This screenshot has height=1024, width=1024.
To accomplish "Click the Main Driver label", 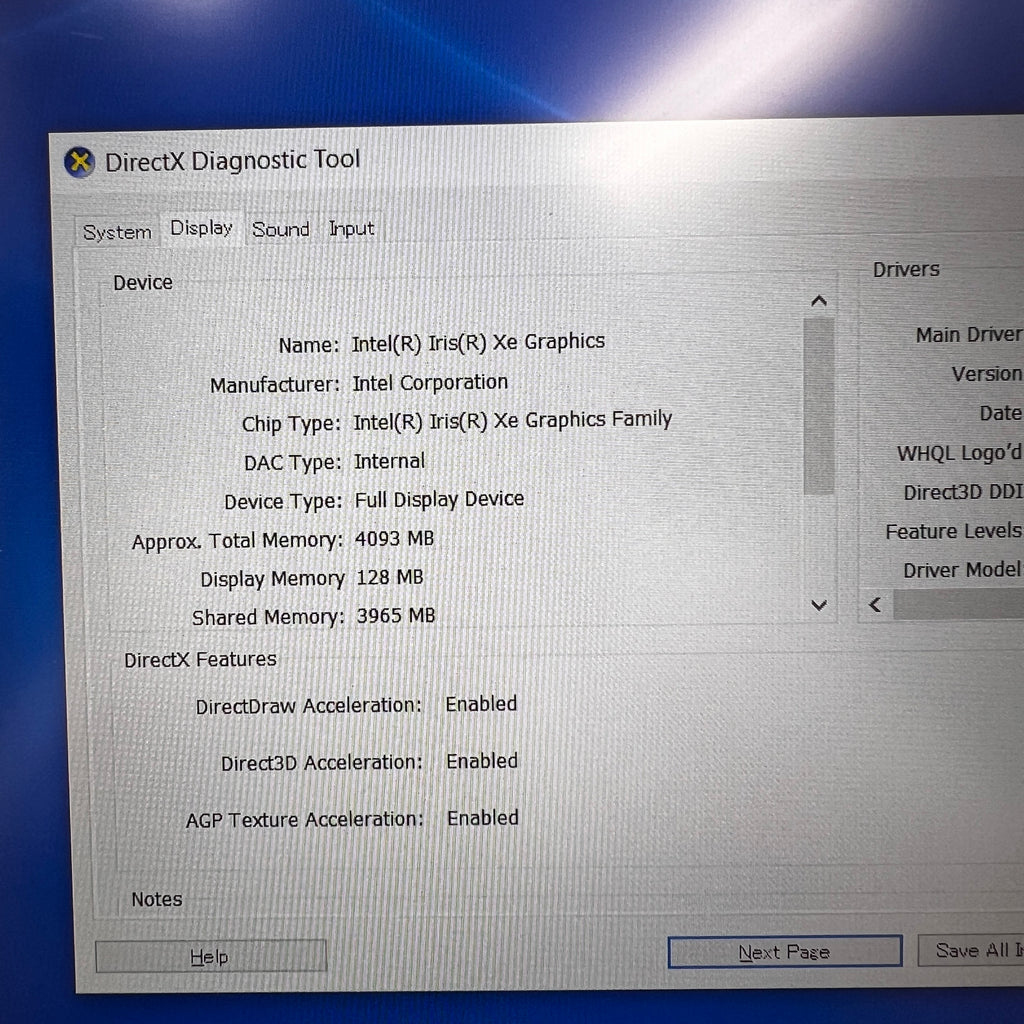I will (x=969, y=334).
